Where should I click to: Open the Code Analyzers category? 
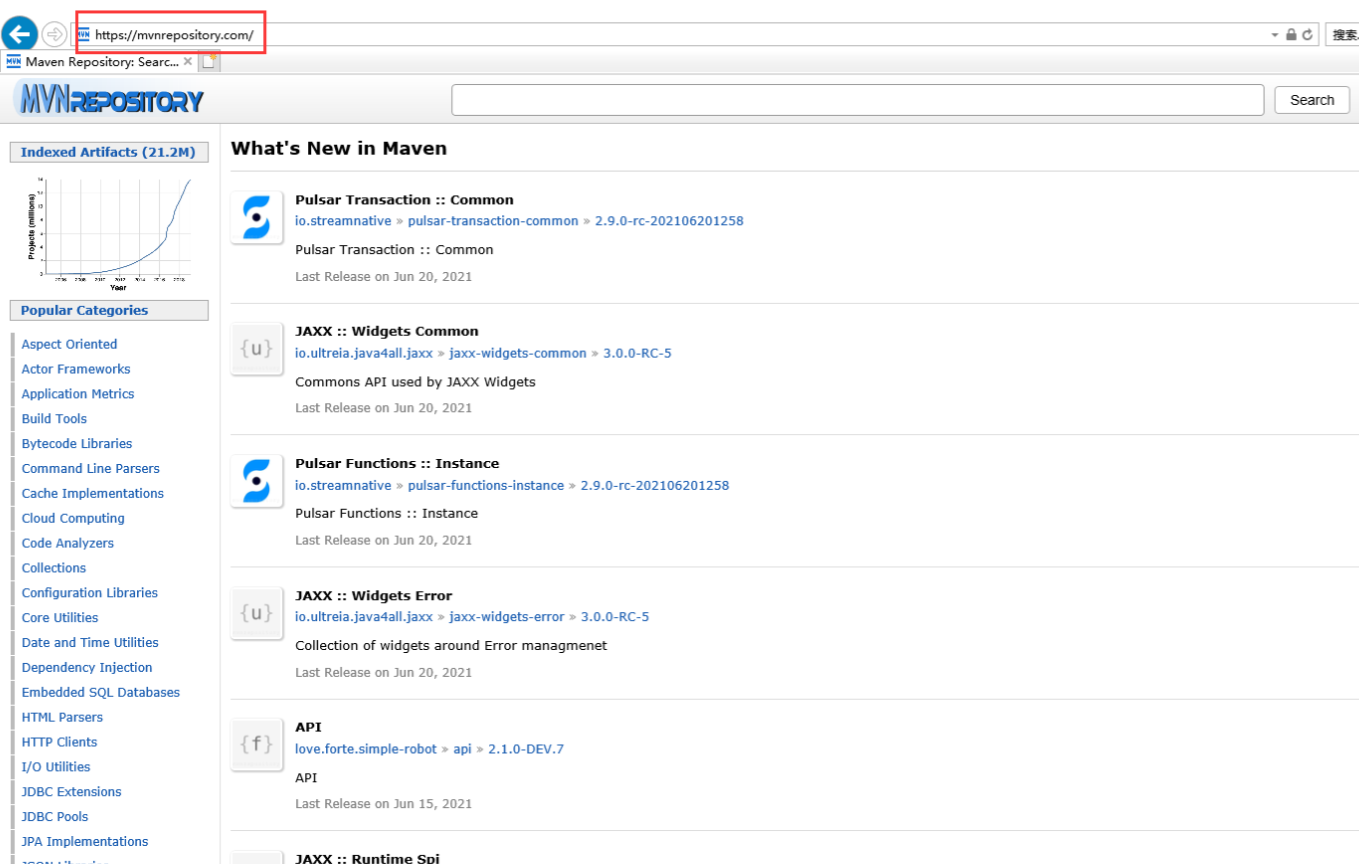pyautogui.click(x=68, y=543)
